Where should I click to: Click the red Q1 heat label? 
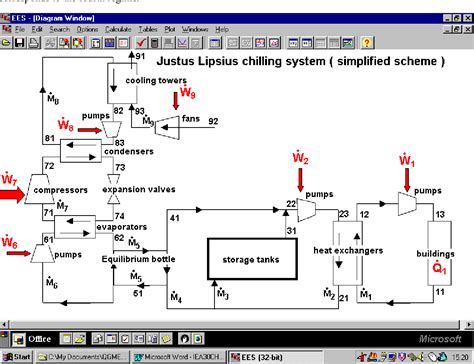click(x=439, y=268)
